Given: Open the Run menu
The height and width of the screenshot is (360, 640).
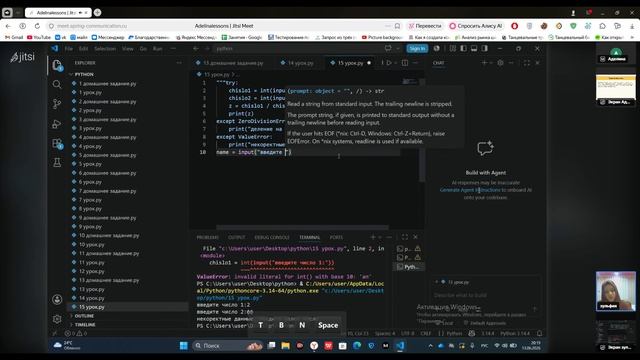Looking at the screenshot, I should [157, 49].
